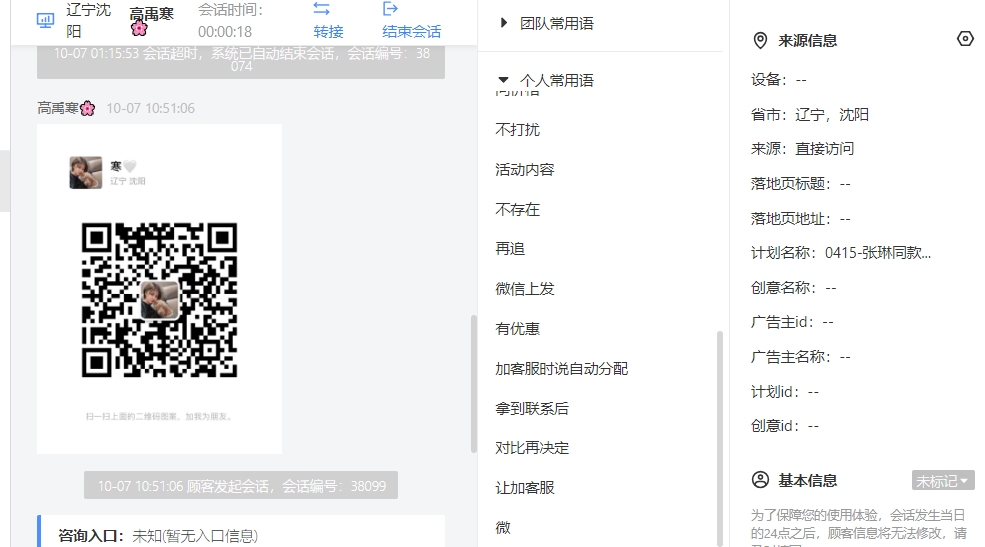This screenshot has height=547, width=985.
Task: Click the chat panel vertical scrollbar
Action: pos(474,383)
